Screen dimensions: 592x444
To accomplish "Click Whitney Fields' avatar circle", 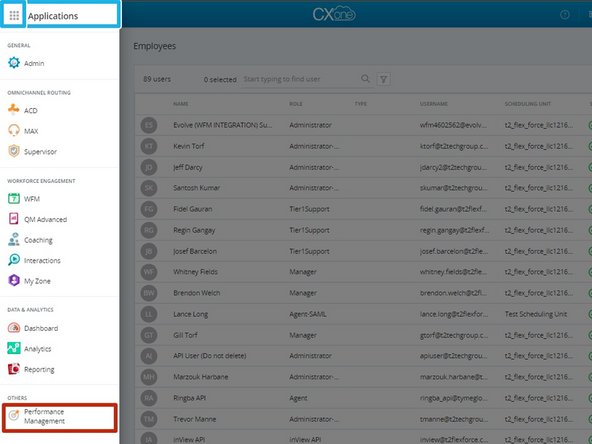I will pos(149,272).
